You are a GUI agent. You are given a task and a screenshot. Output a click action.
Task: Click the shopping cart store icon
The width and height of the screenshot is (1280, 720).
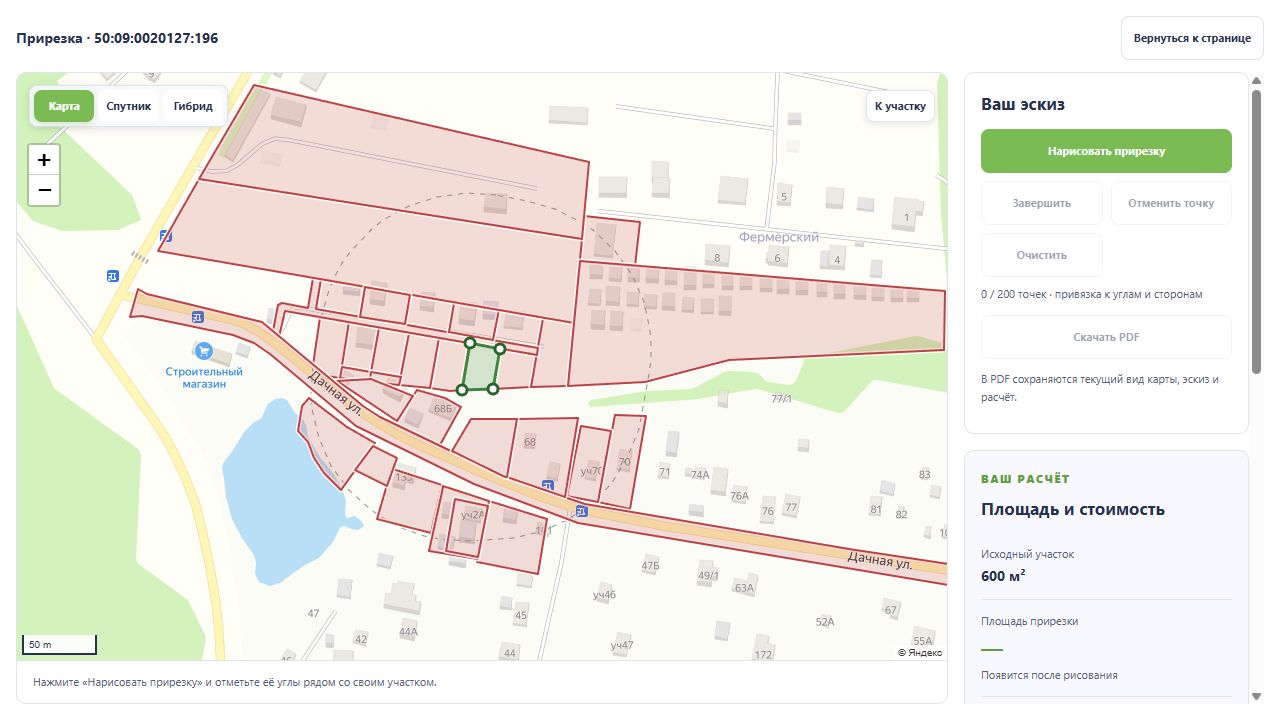[x=204, y=351]
